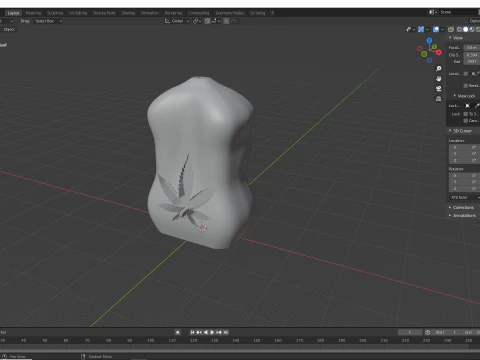Open the proportional editing falloff menu

coord(234,21)
